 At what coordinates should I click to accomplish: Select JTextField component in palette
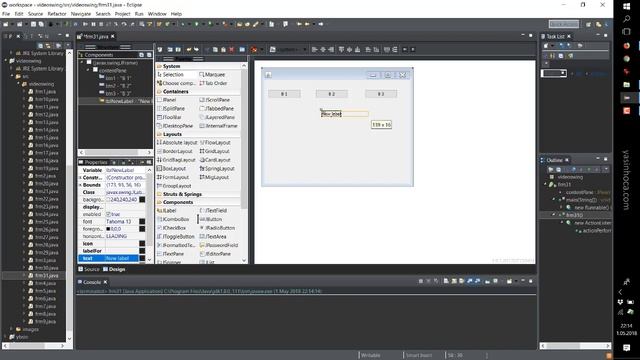click(x=213, y=211)
